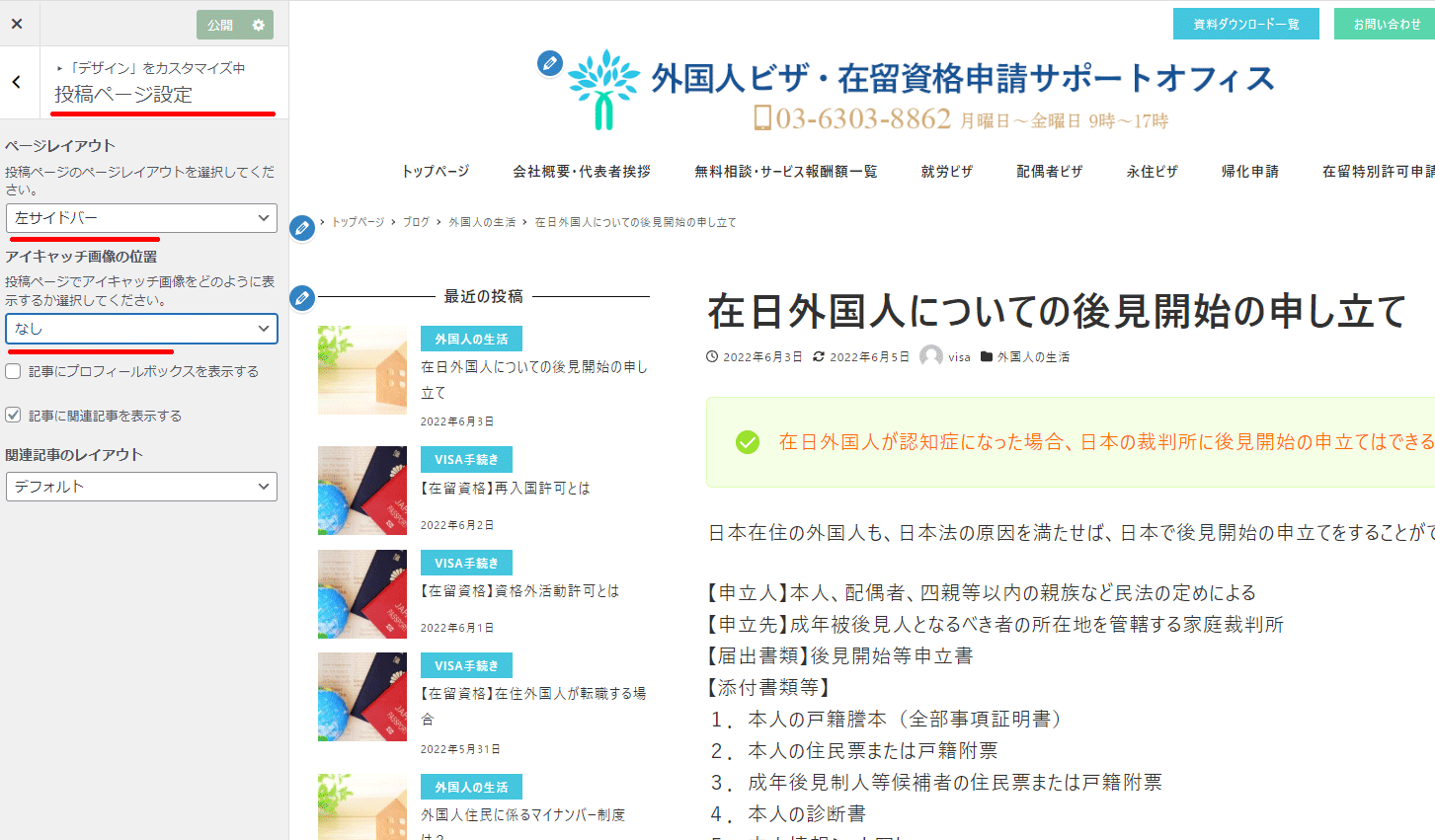Open the ページレイアウト dropdown showing 左サイドバー
The width and height of the screenshot is (1435, 840).
click(141, 218)
